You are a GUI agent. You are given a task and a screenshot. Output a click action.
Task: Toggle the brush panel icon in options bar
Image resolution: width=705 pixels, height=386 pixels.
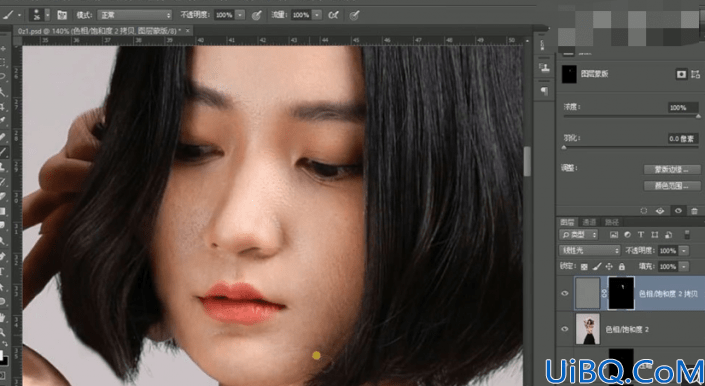tap(62, 15)
